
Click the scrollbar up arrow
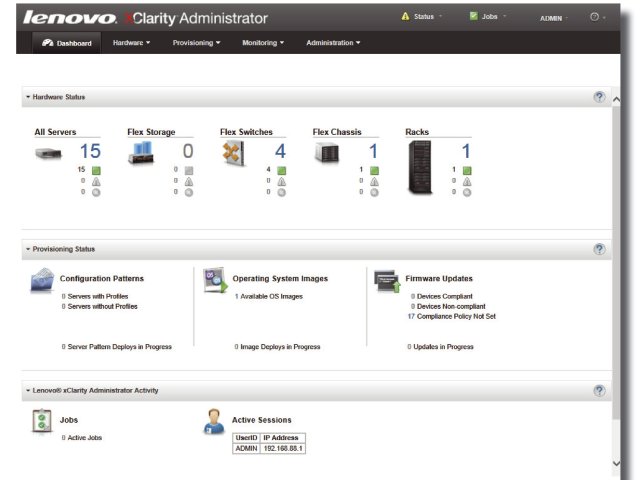point(616,99)
